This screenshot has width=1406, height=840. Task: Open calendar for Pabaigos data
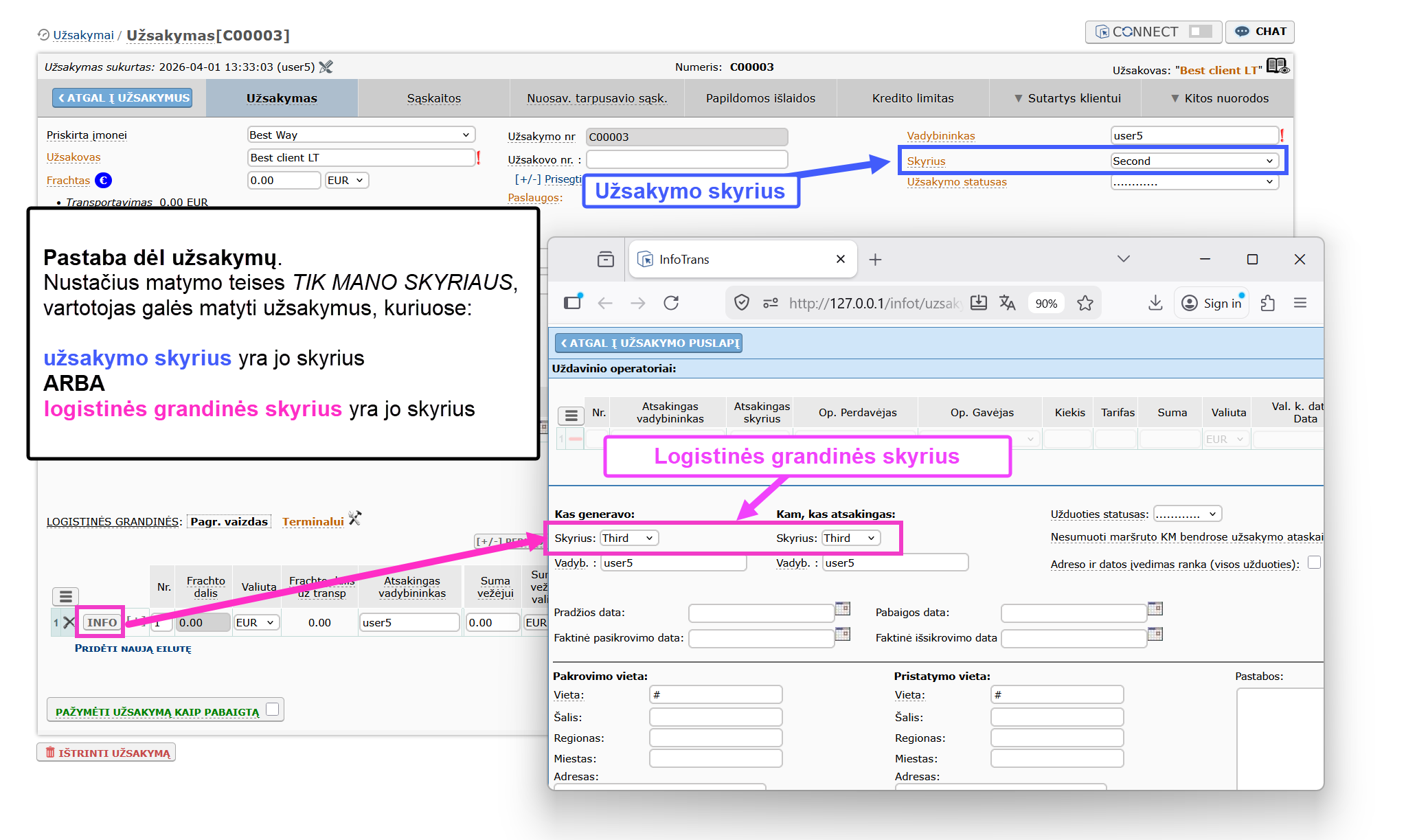point(1155,609)
